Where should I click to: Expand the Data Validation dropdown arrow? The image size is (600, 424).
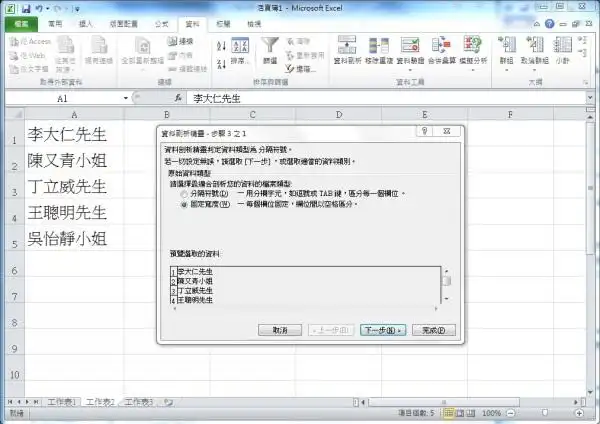point(410,70)
